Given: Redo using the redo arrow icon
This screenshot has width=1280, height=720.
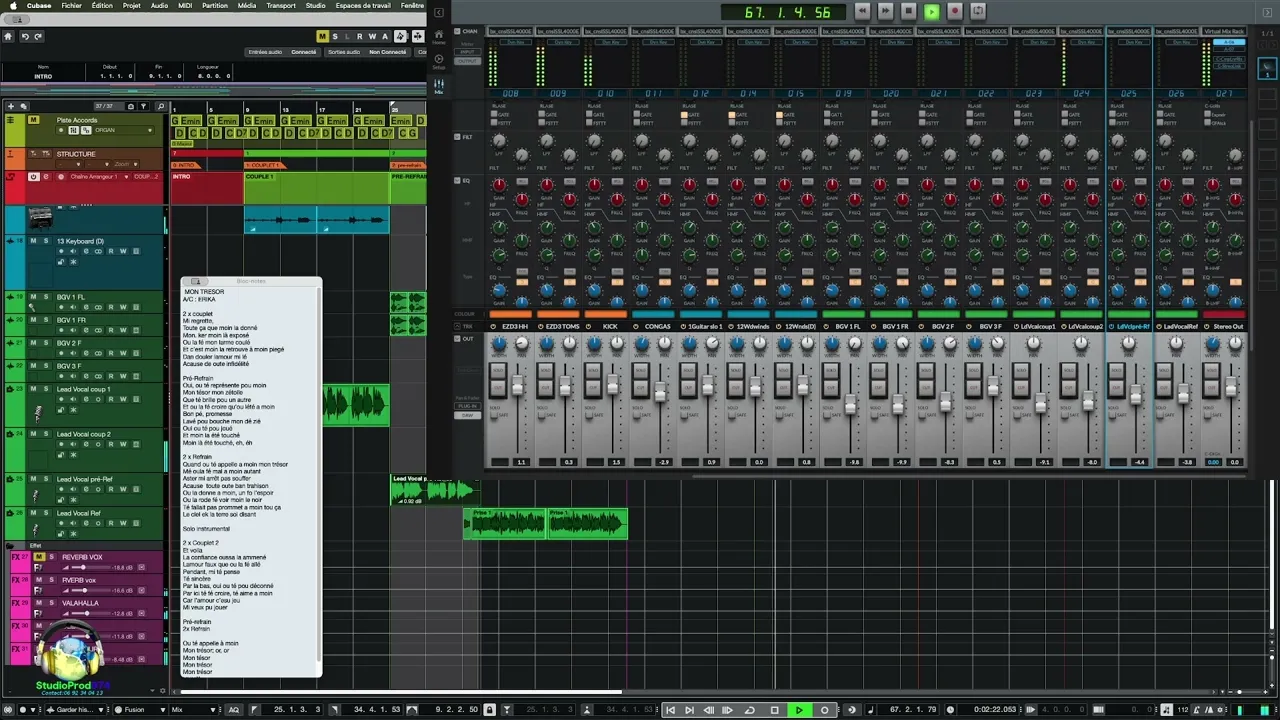Looking at the screenshot, I should (x=39, y=36).
